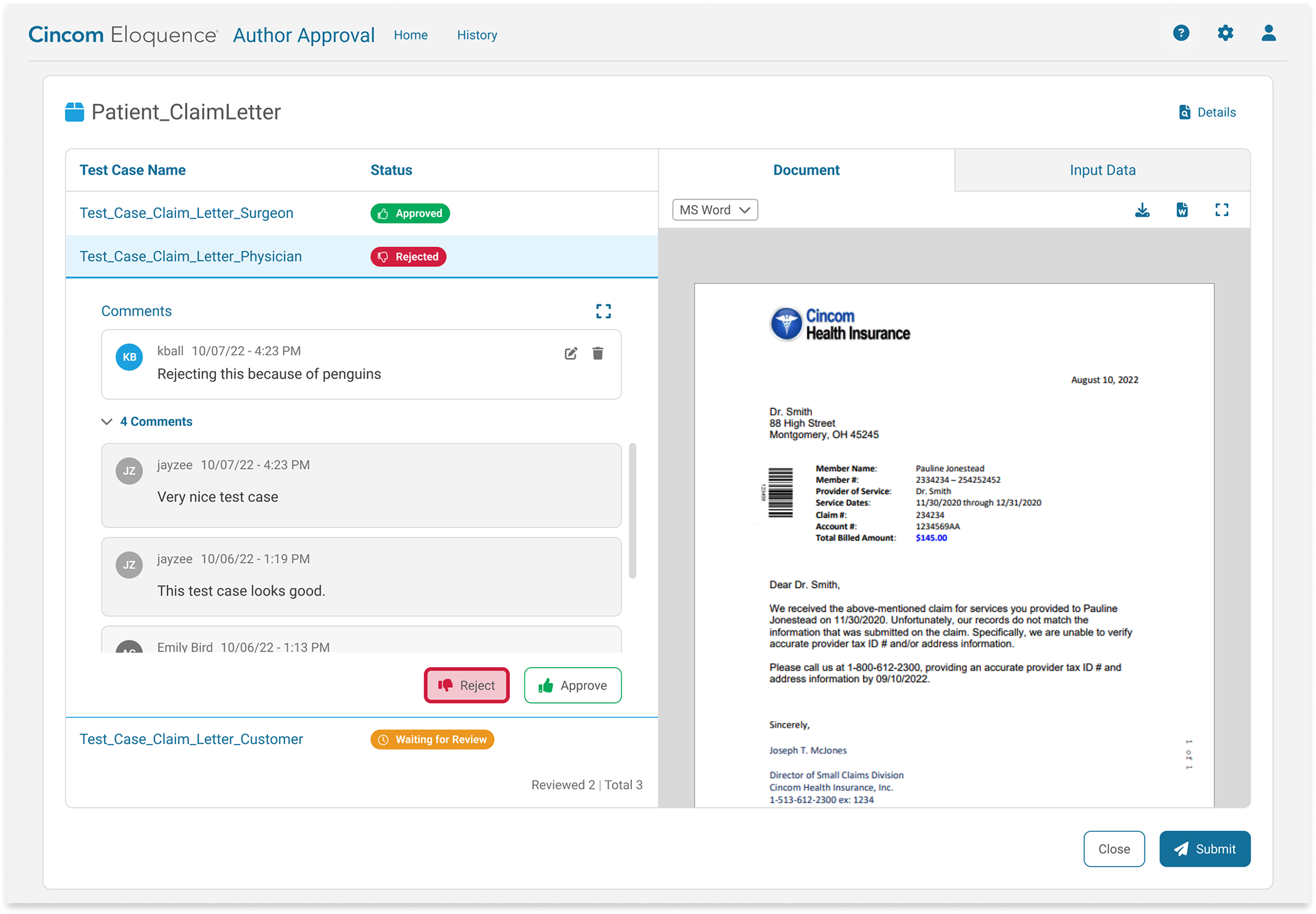Expand the document preview to fullscreen

click(x=1221, y=210)
